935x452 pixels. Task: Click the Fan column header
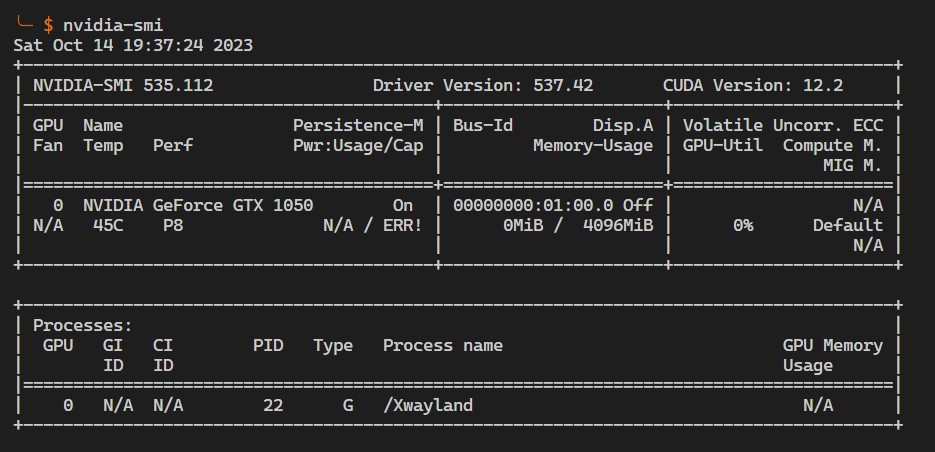pyautogui.click(x=48, y=145)
